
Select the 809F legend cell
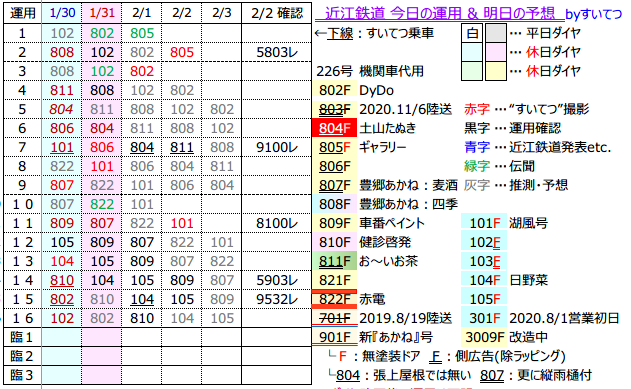334,223
